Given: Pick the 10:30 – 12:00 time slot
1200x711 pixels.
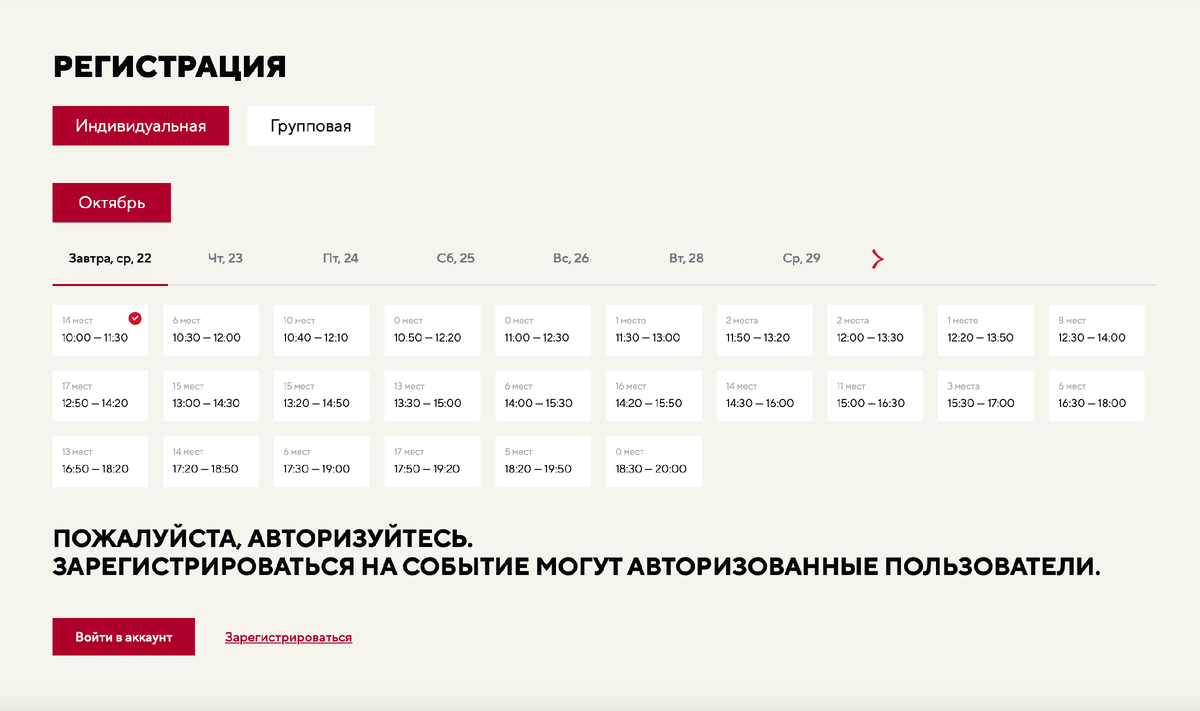Looking at the screenshot, I should (x=210, y=330).
